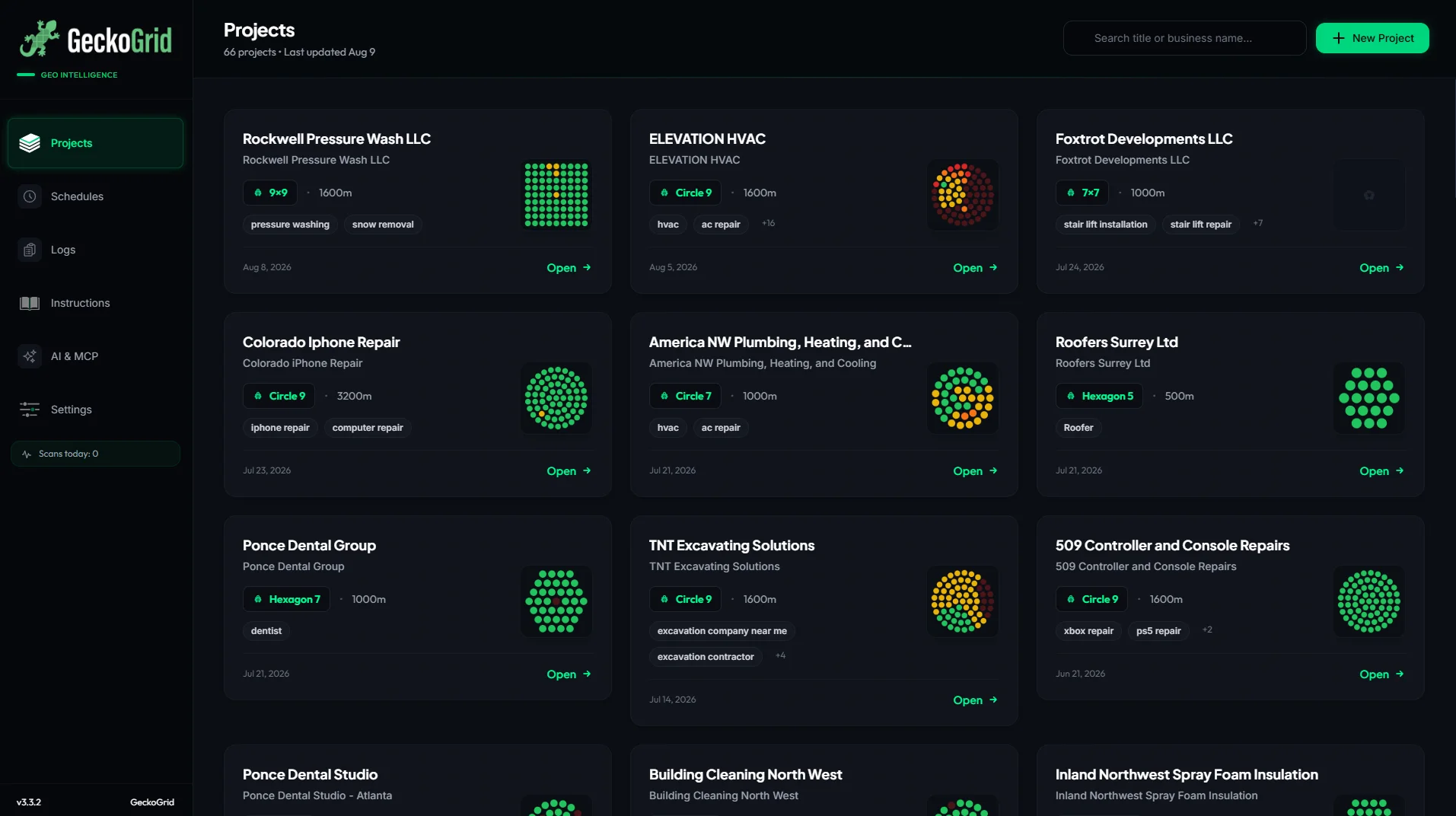Open the Rockwell Pressure Wash LLC project
Viewport: 1456px width, 816px height.
point(569,268)
